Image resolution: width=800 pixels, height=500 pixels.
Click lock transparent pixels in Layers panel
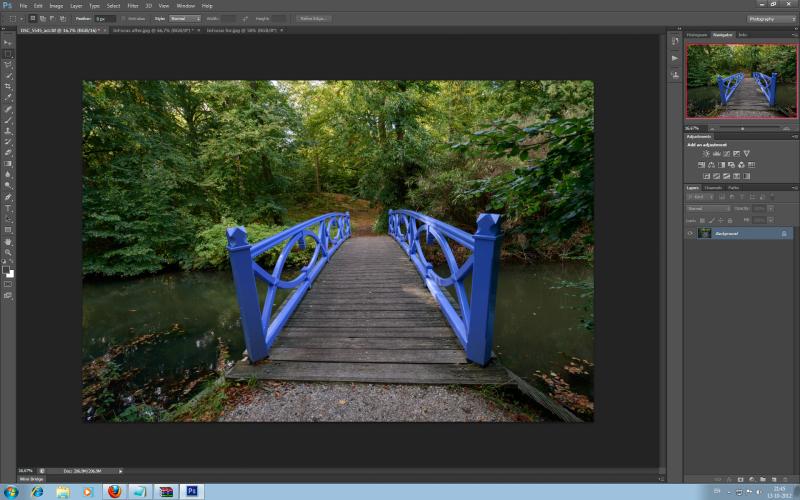click(703, 220)
